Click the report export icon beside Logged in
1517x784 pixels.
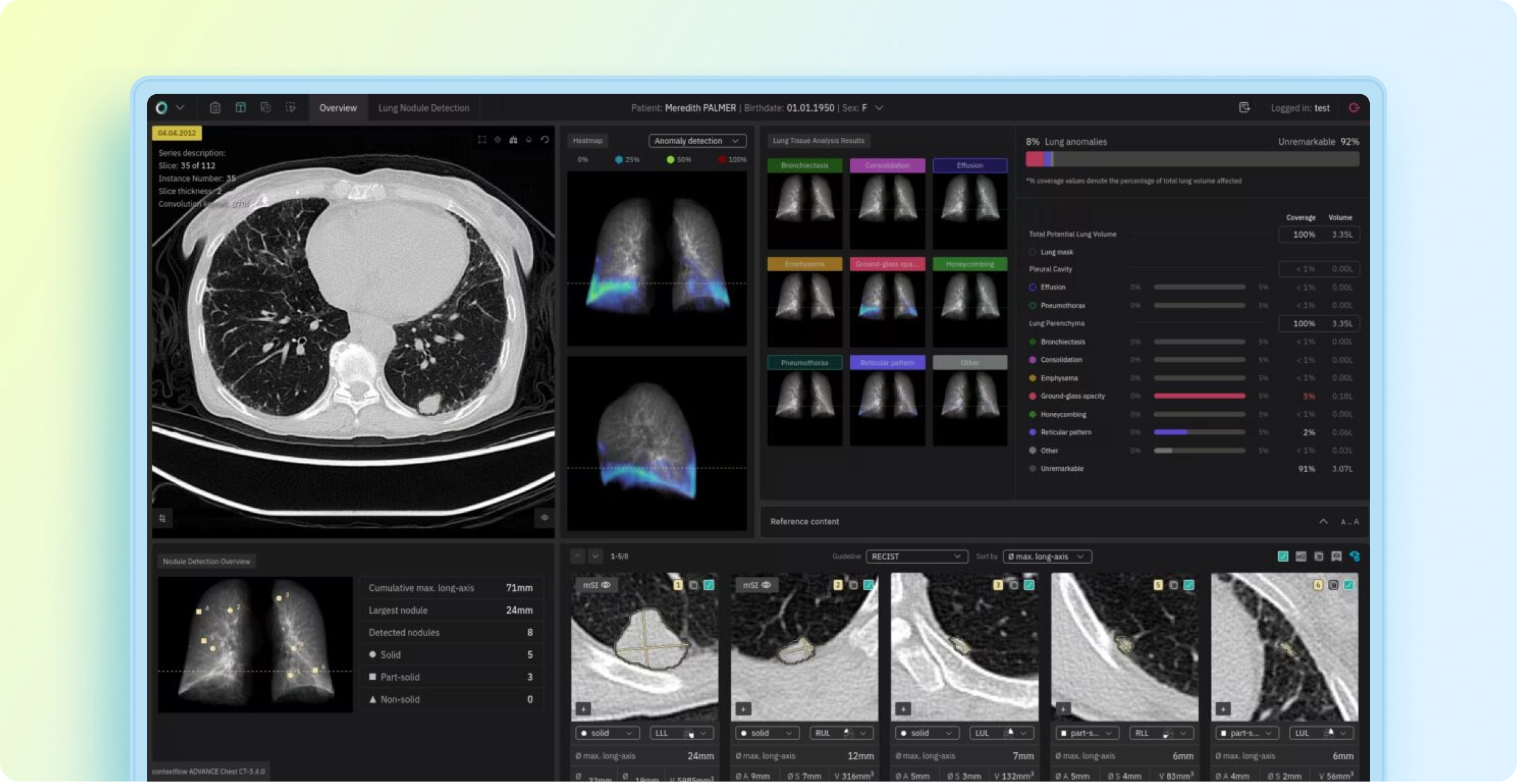pyautogui.click(x=1244, y=108)
